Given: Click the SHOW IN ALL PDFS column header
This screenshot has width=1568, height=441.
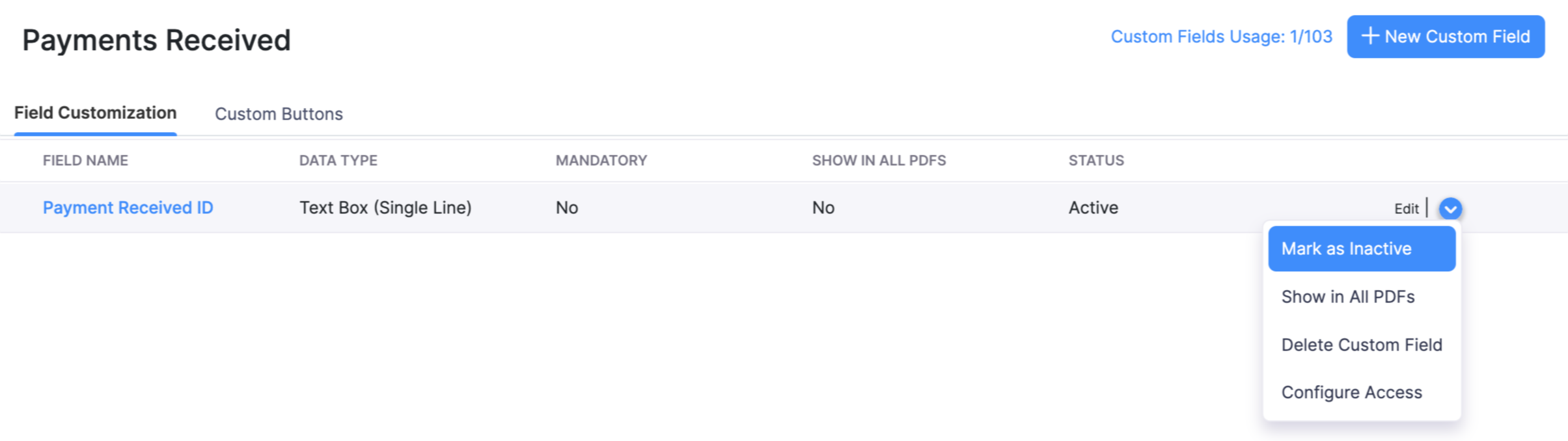Looking at the screenshot, I should click(x=879, y=161).
